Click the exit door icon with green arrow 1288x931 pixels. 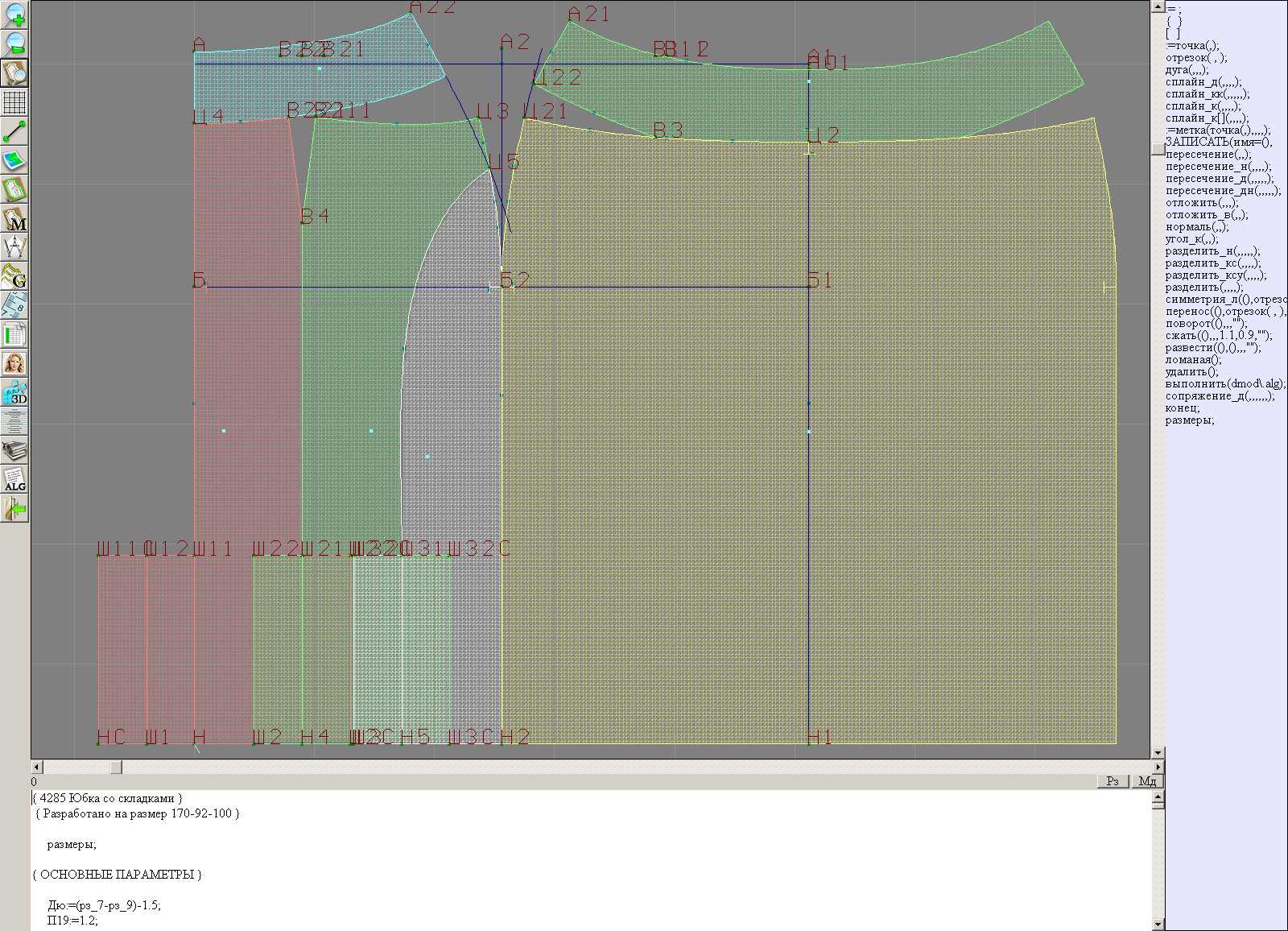14,508
